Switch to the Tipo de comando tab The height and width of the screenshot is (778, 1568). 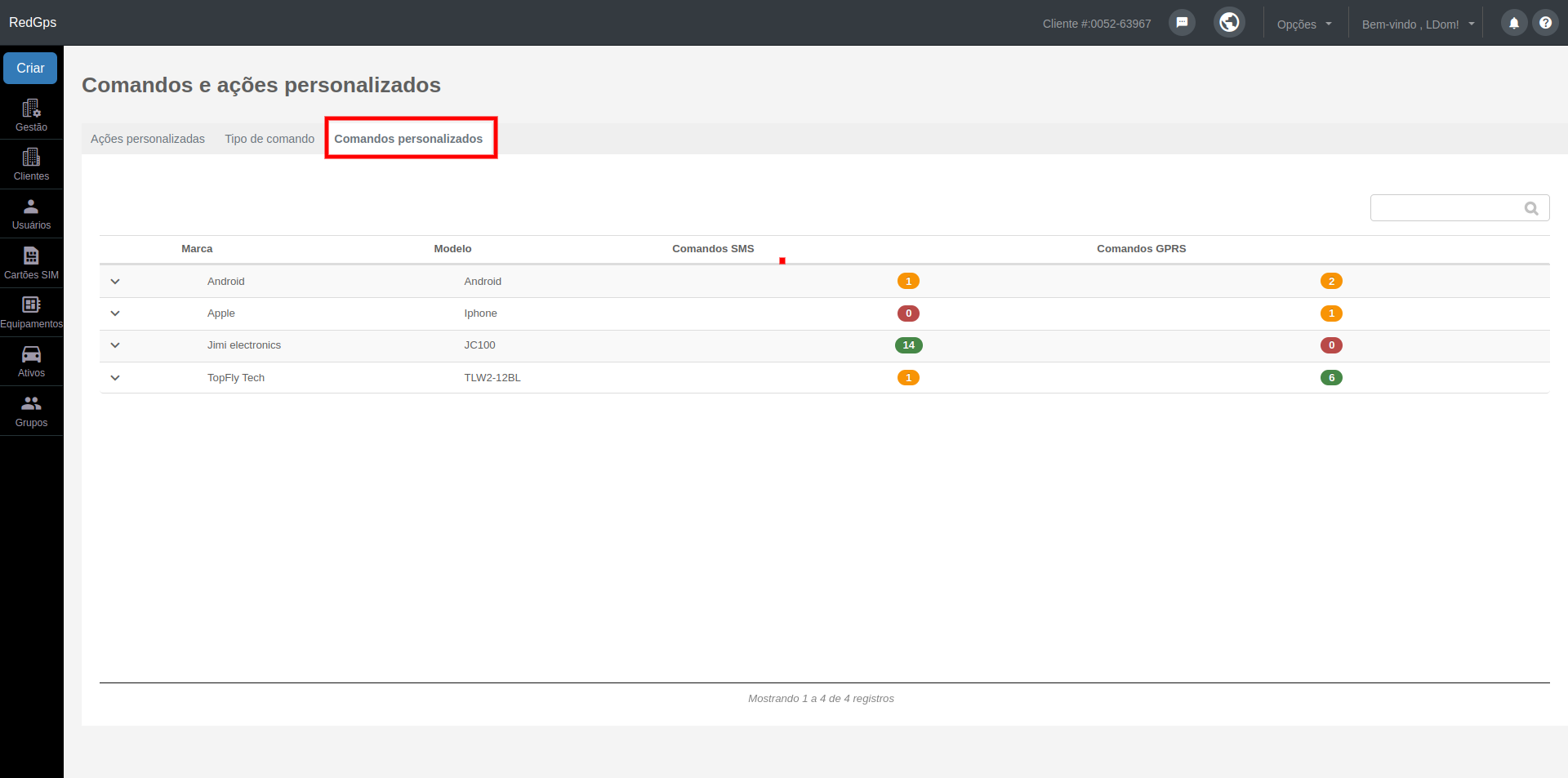pos(269,139)
